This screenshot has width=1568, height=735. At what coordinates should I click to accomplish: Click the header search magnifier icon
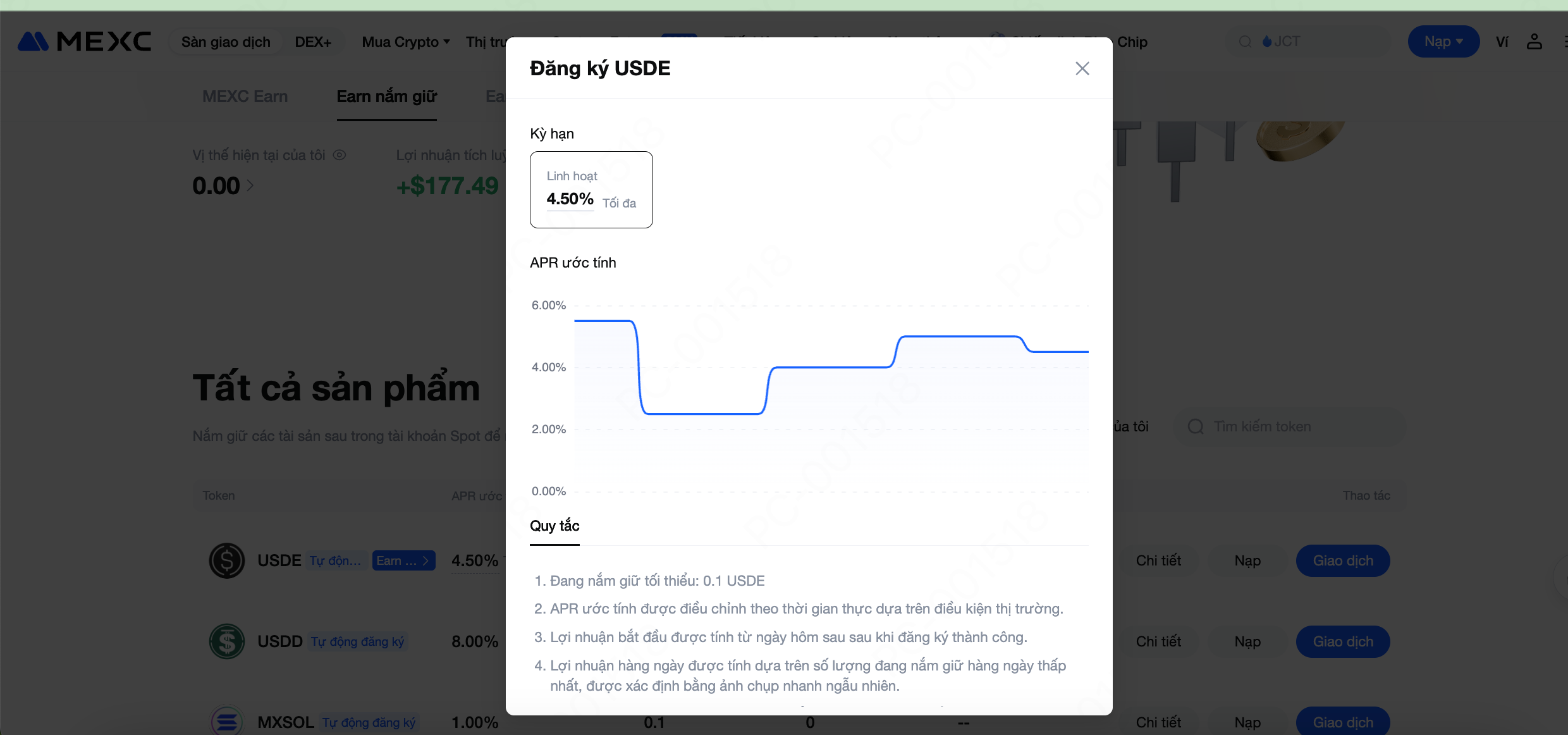[x=1245, y=42]
